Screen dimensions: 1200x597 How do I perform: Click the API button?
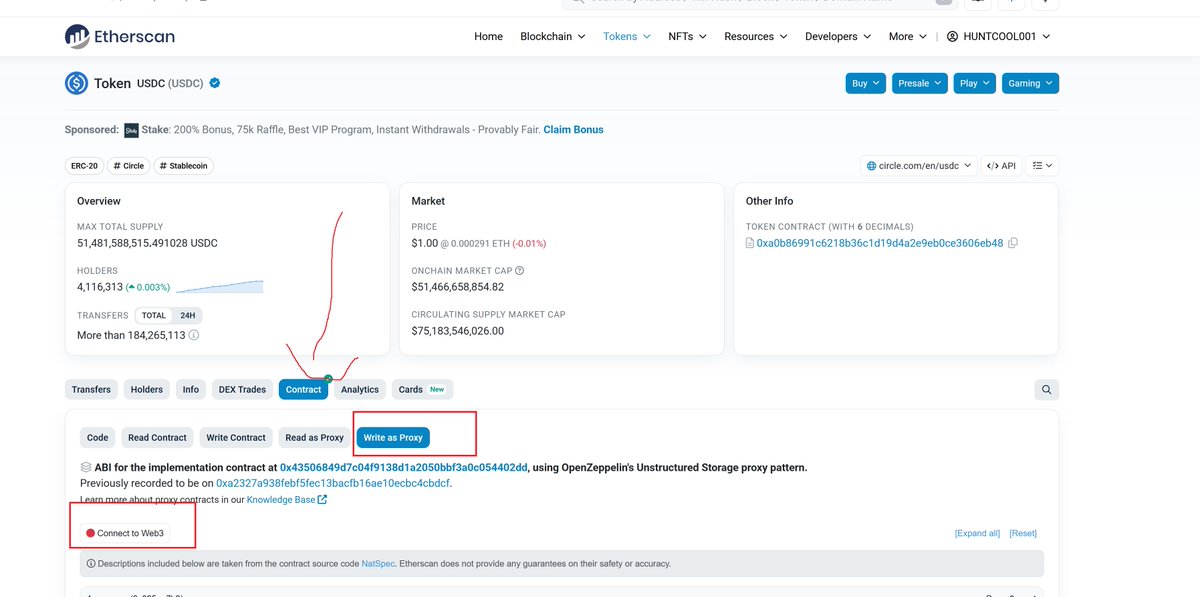[1002, 166]
